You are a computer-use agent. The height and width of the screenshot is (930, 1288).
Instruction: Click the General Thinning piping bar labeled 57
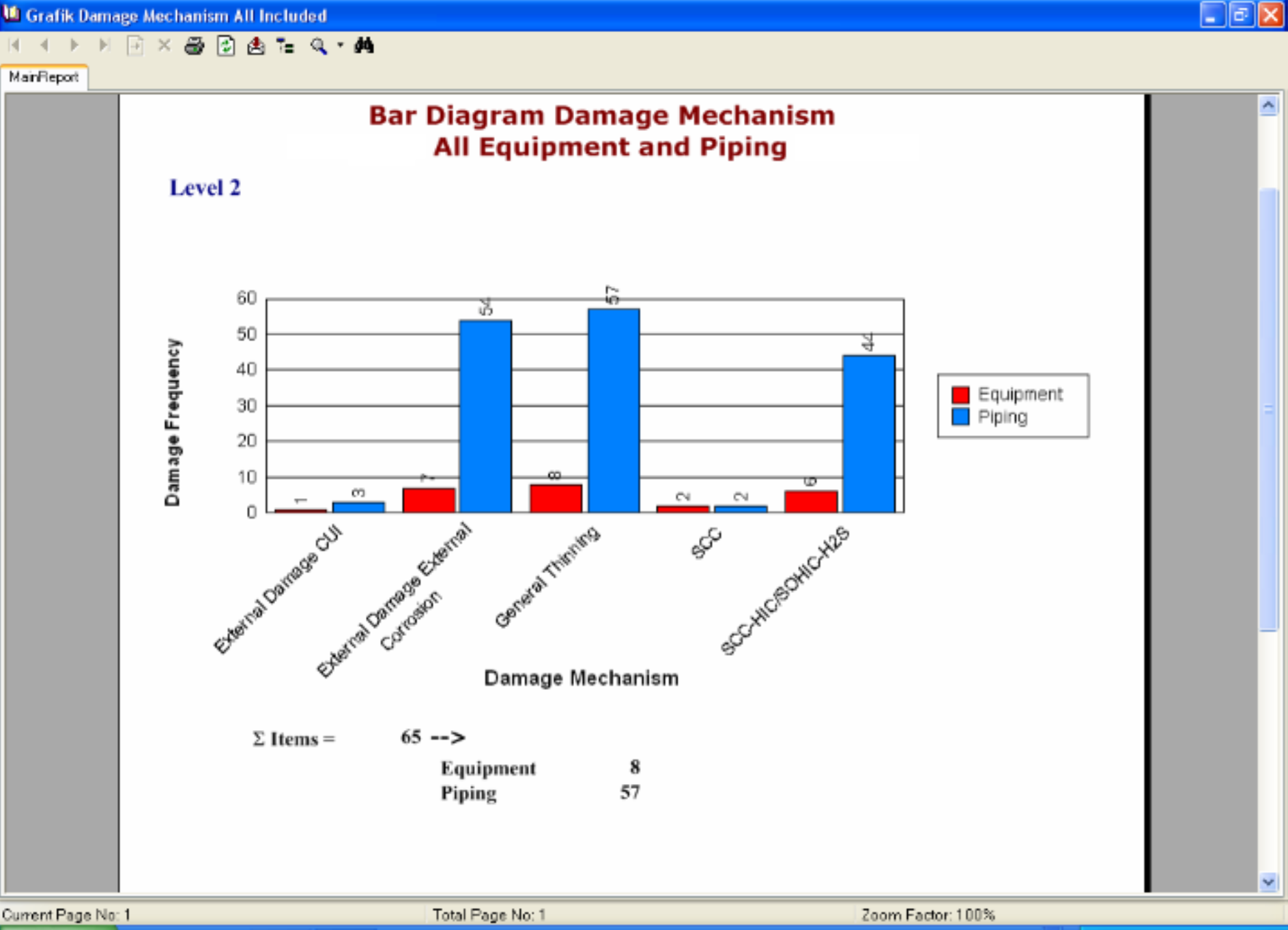pos(614,410)
